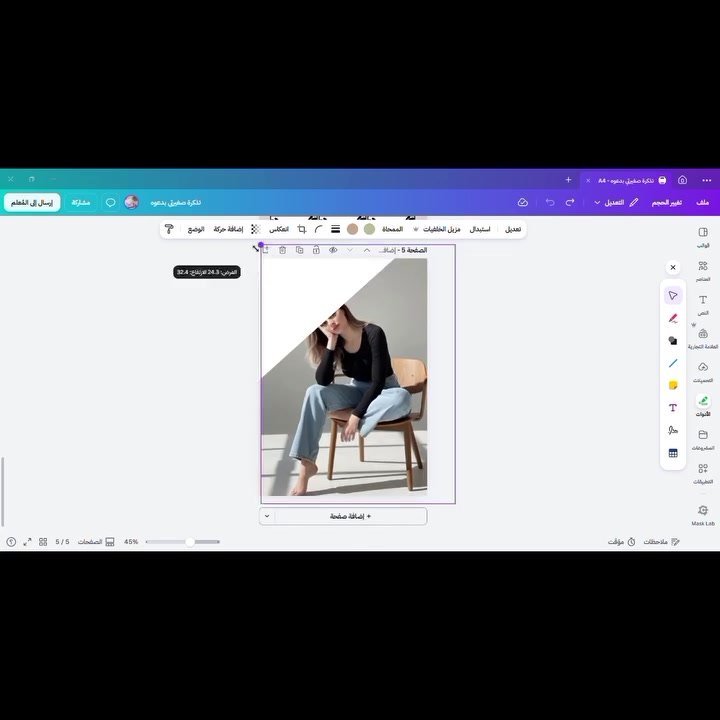This screenshot has height=720, width=720.
Task: Open the التحميلات uploads panel
Action: click(x=703, y=372)
